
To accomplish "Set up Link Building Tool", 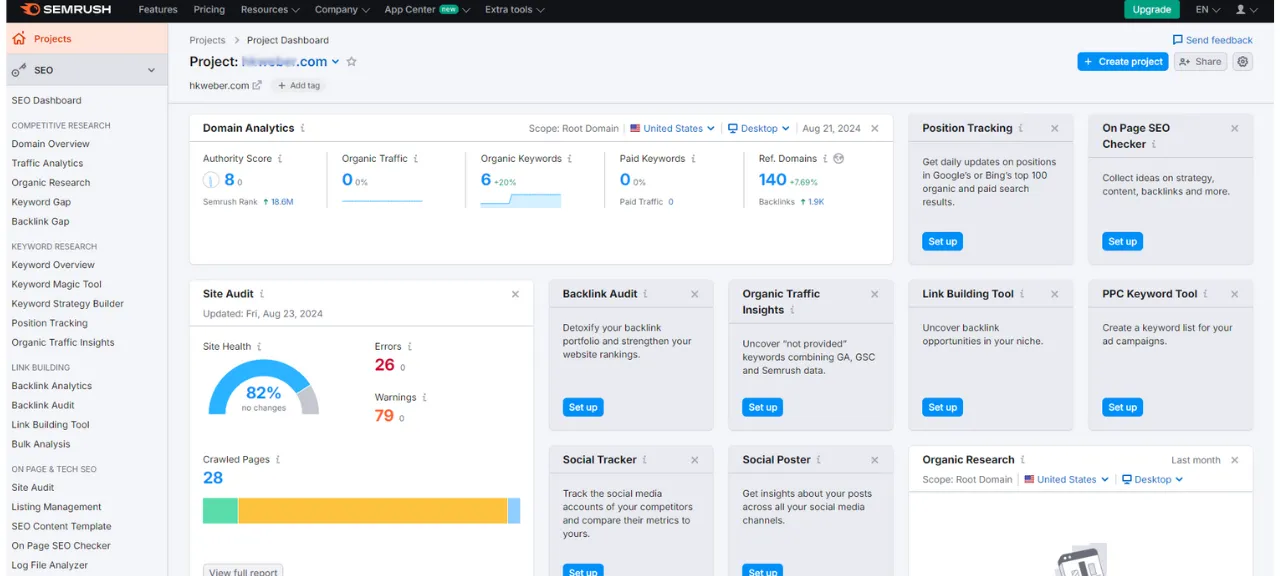I will (942, 407).
